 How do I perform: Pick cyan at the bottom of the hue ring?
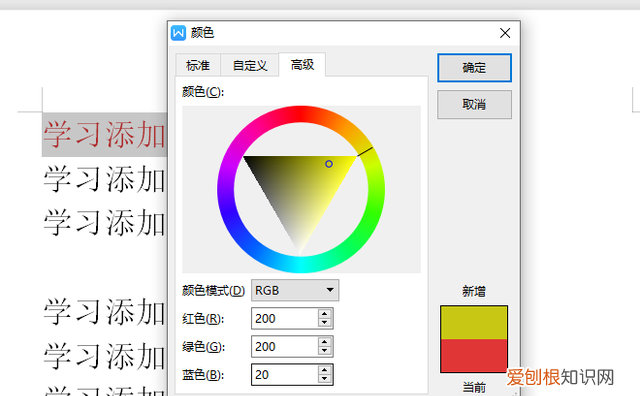pyautogui.click(x=301, y=265)
